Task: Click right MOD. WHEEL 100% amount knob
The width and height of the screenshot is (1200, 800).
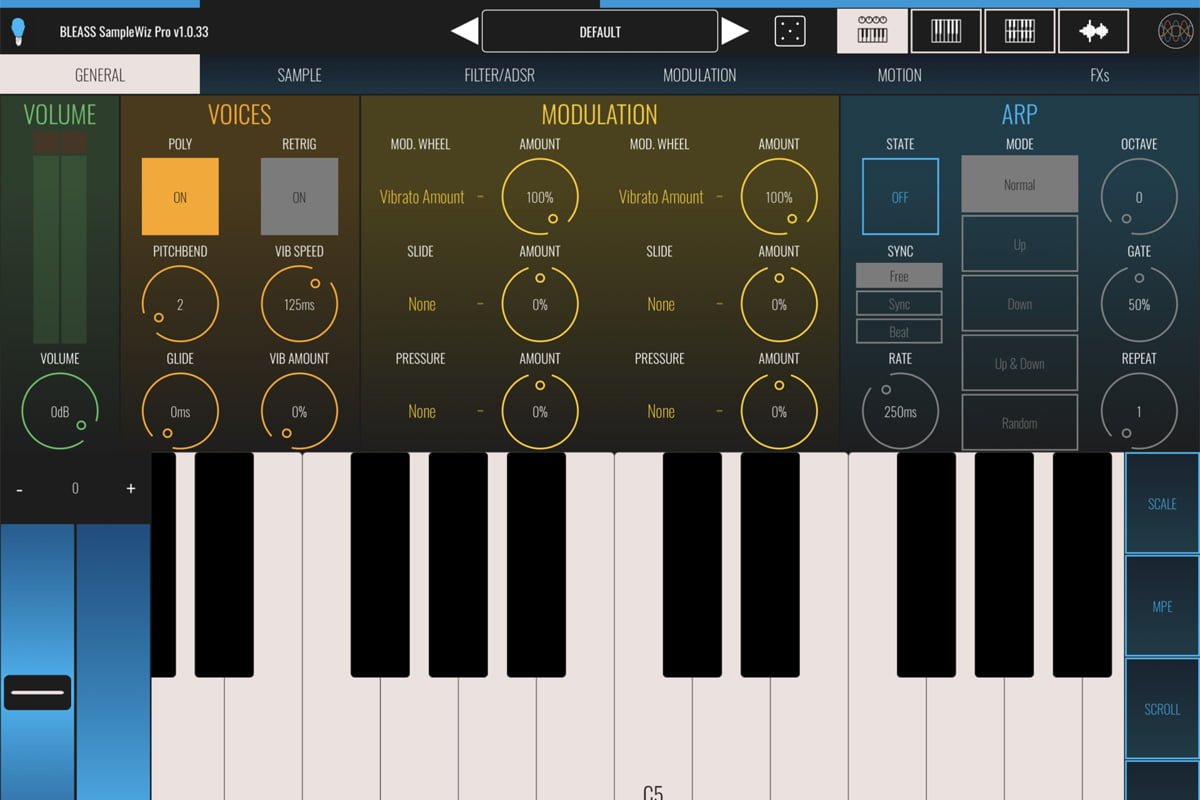Action: click(779, 197)
